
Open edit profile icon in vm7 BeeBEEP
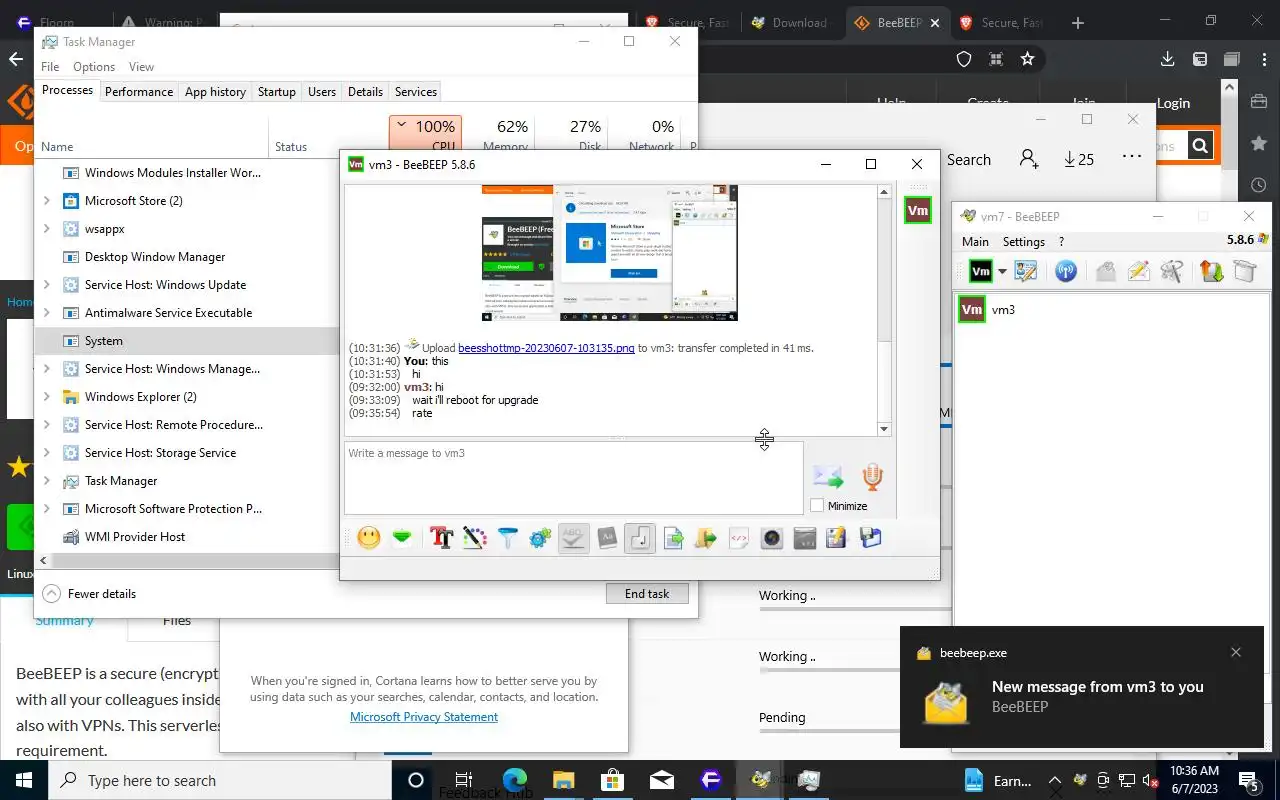click(1026, 271)
